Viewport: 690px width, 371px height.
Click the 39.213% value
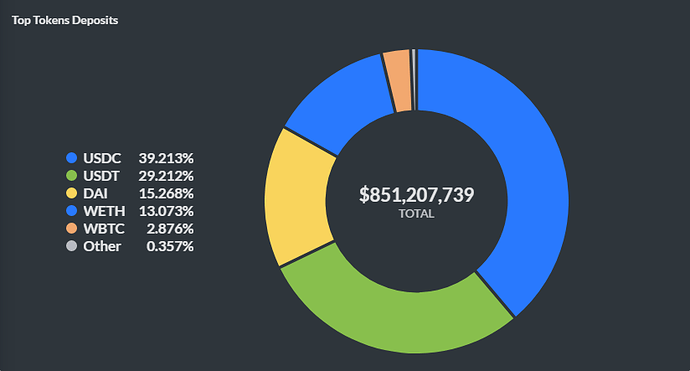[x=166, y=158]
